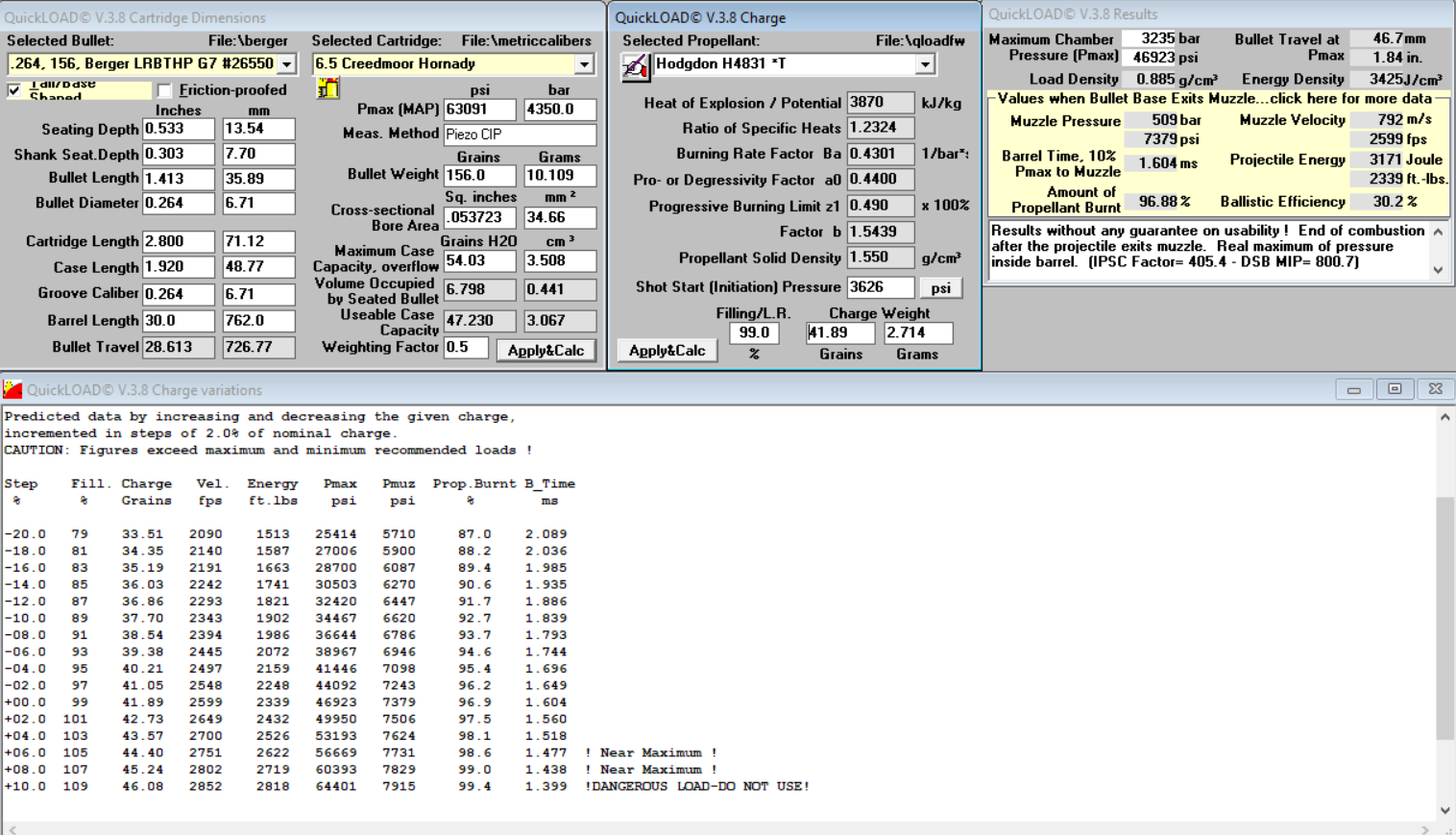The image size is (1456, 835).
Task: Click the Heat of Explosion field
Action: (x=881, y=103)
